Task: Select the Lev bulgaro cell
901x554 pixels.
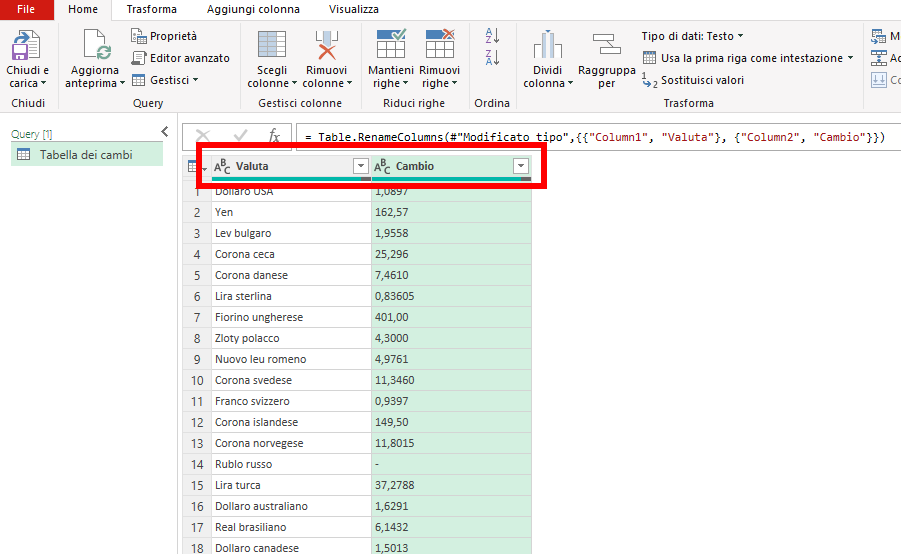Action: point(291,233)
